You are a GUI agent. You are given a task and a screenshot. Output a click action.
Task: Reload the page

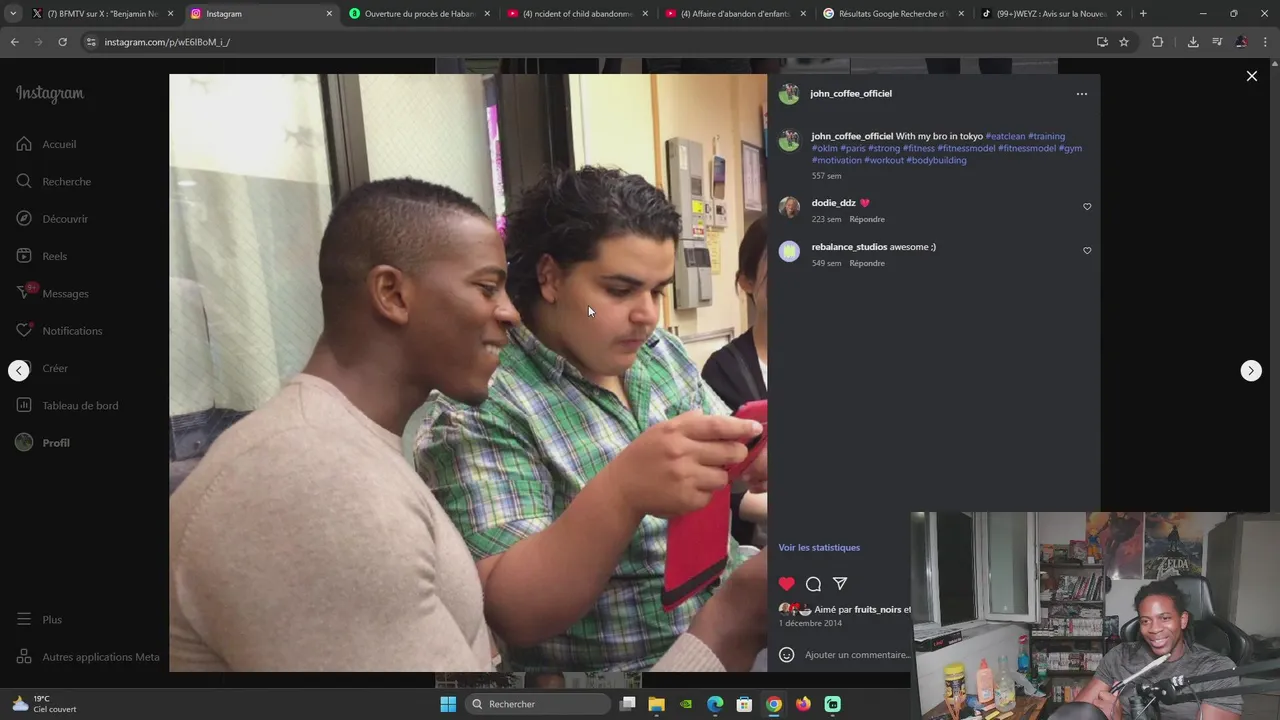pos(62,42)
